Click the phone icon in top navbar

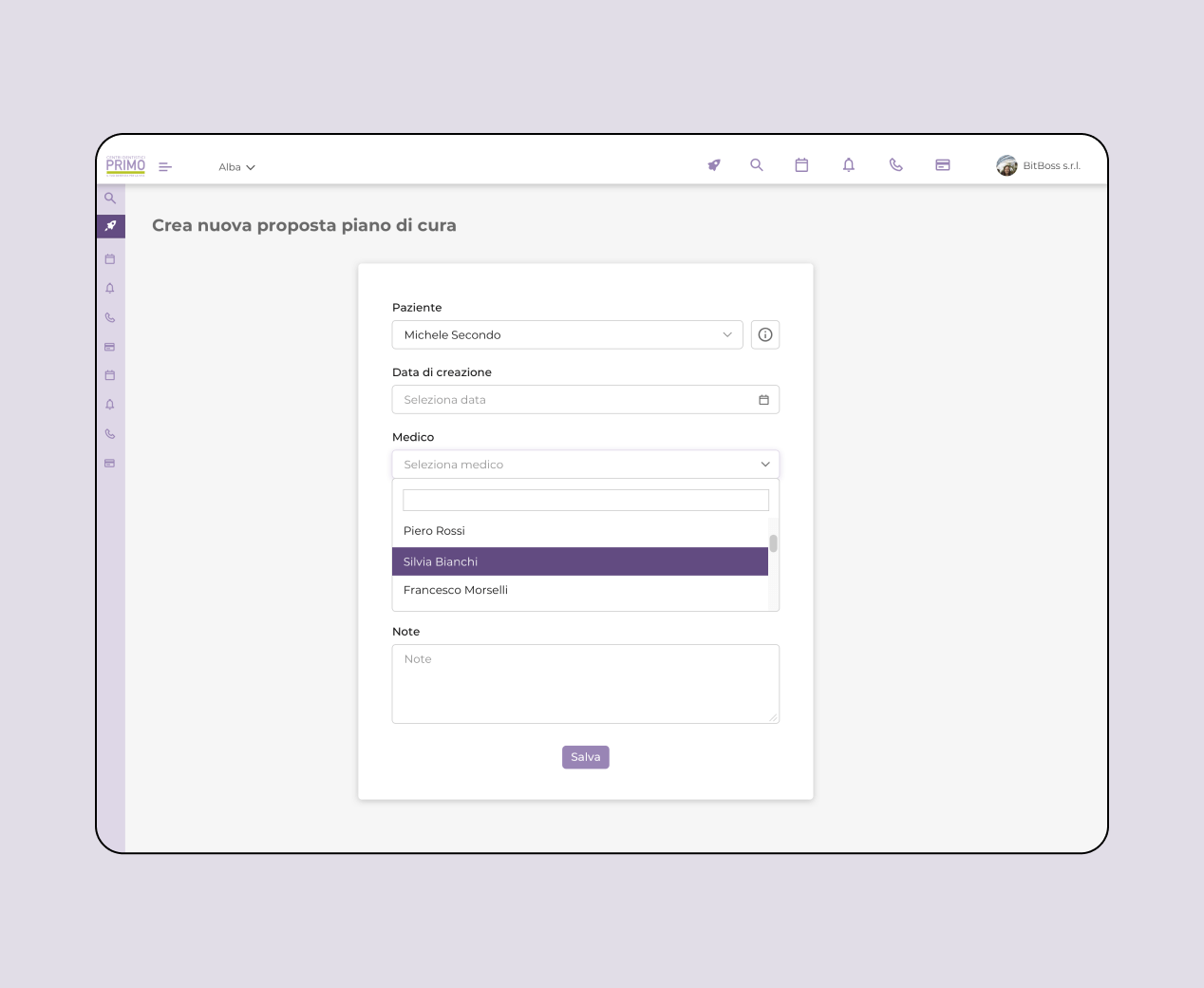(895, 165)
